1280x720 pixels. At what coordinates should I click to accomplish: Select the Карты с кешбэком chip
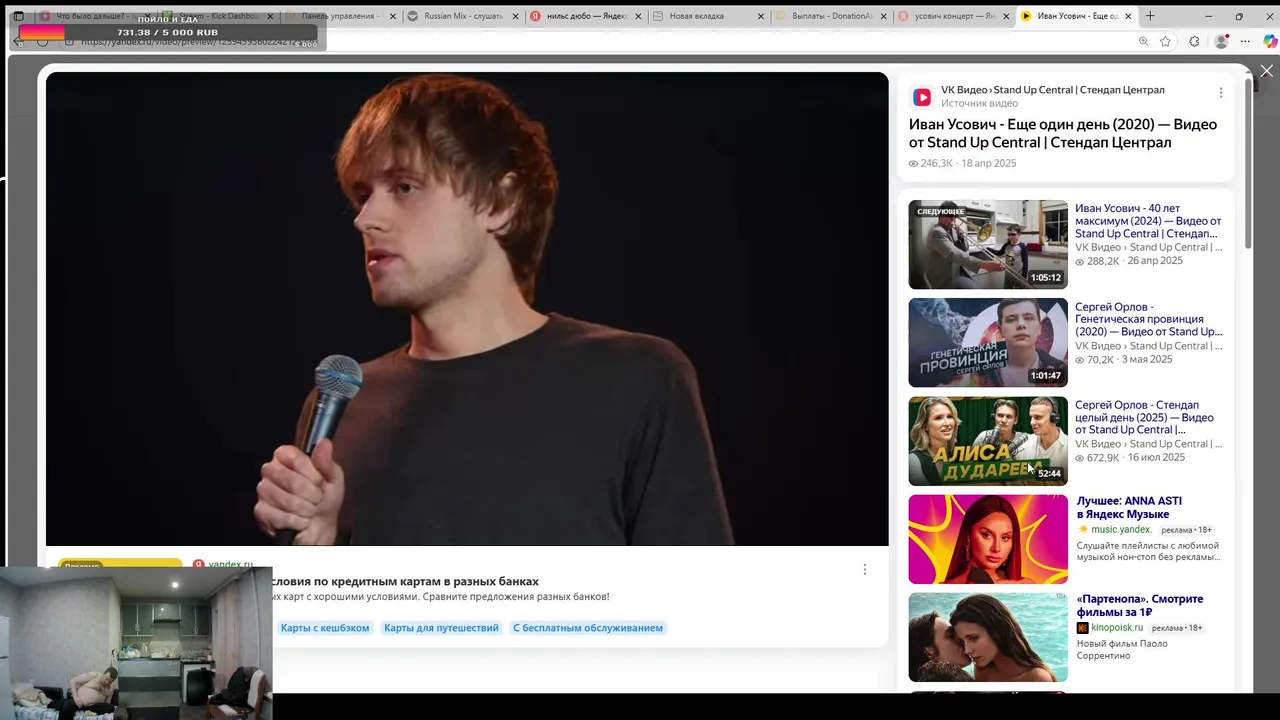[x=325, y=628]
